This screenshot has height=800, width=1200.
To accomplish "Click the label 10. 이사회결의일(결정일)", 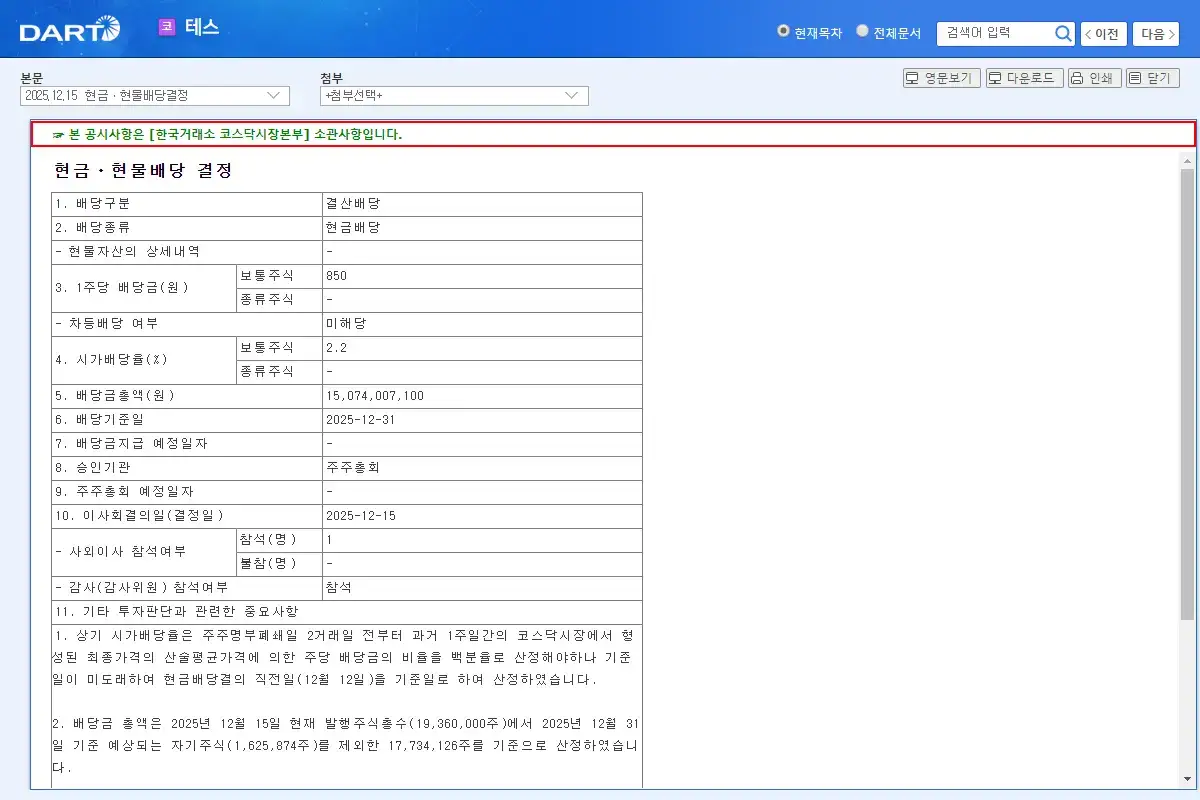I will 140,516.
